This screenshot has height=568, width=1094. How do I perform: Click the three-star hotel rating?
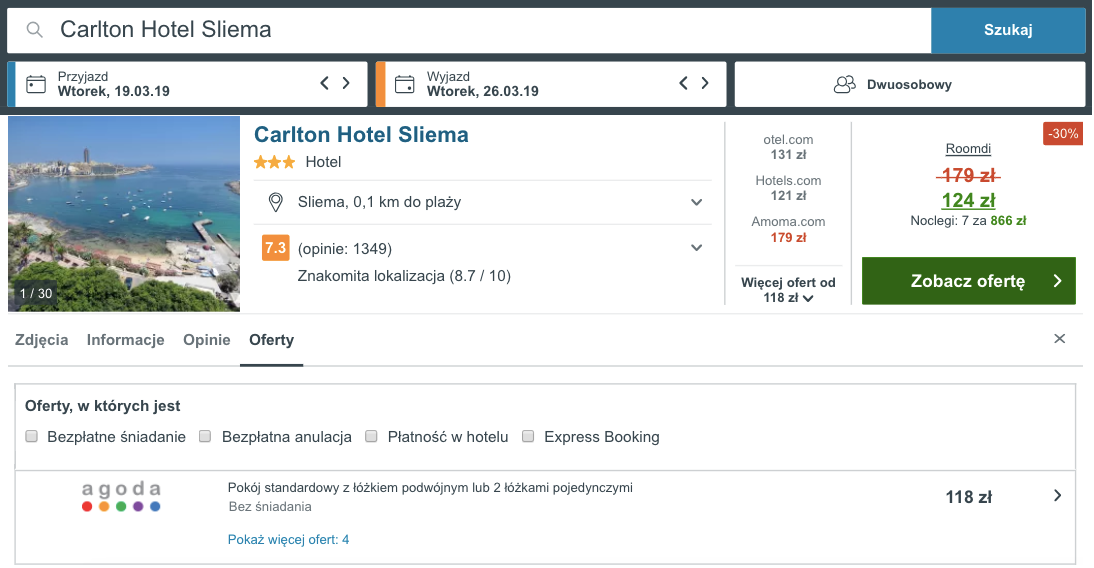click(274, 163)
